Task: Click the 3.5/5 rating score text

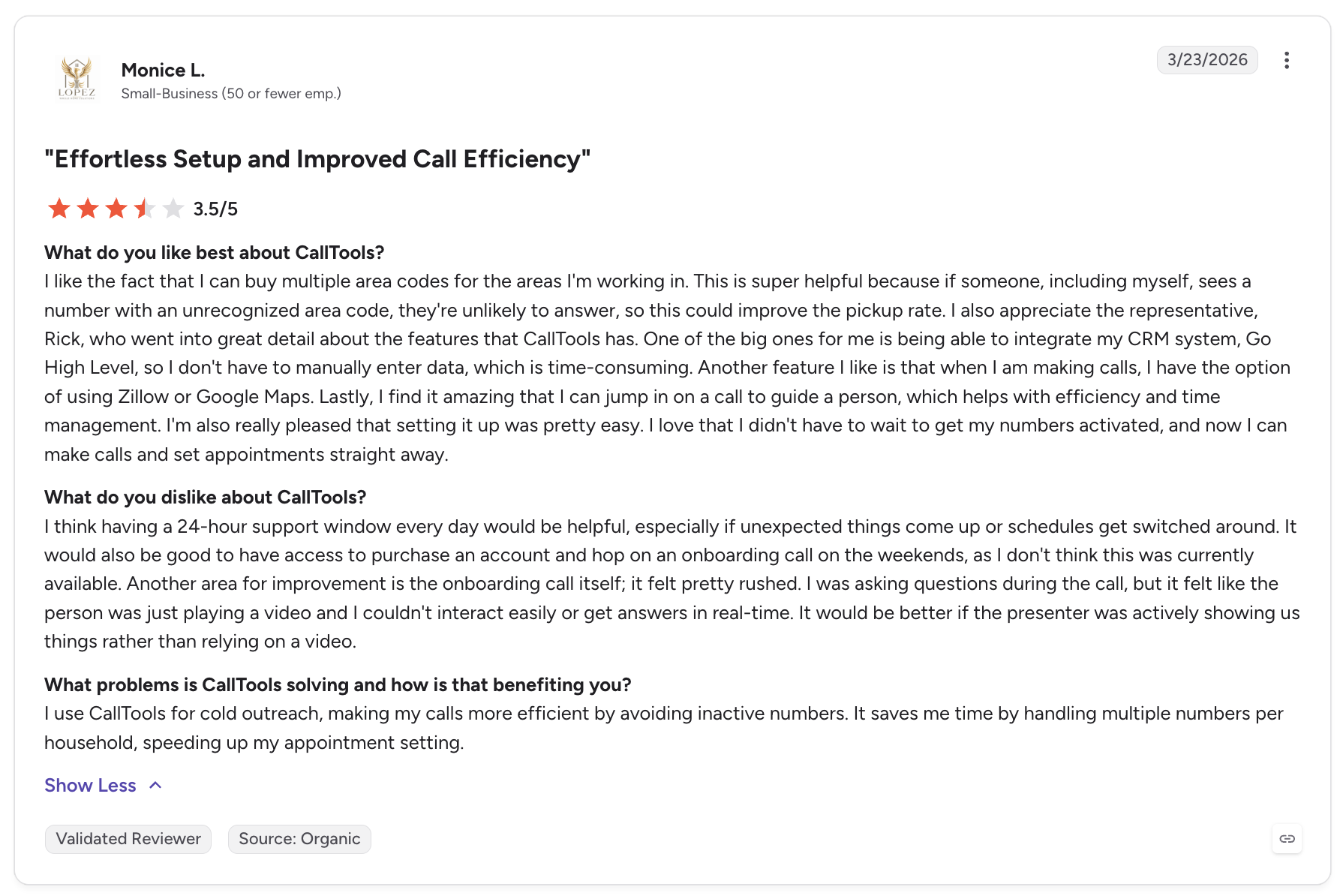Action: (x=215, y=209)
